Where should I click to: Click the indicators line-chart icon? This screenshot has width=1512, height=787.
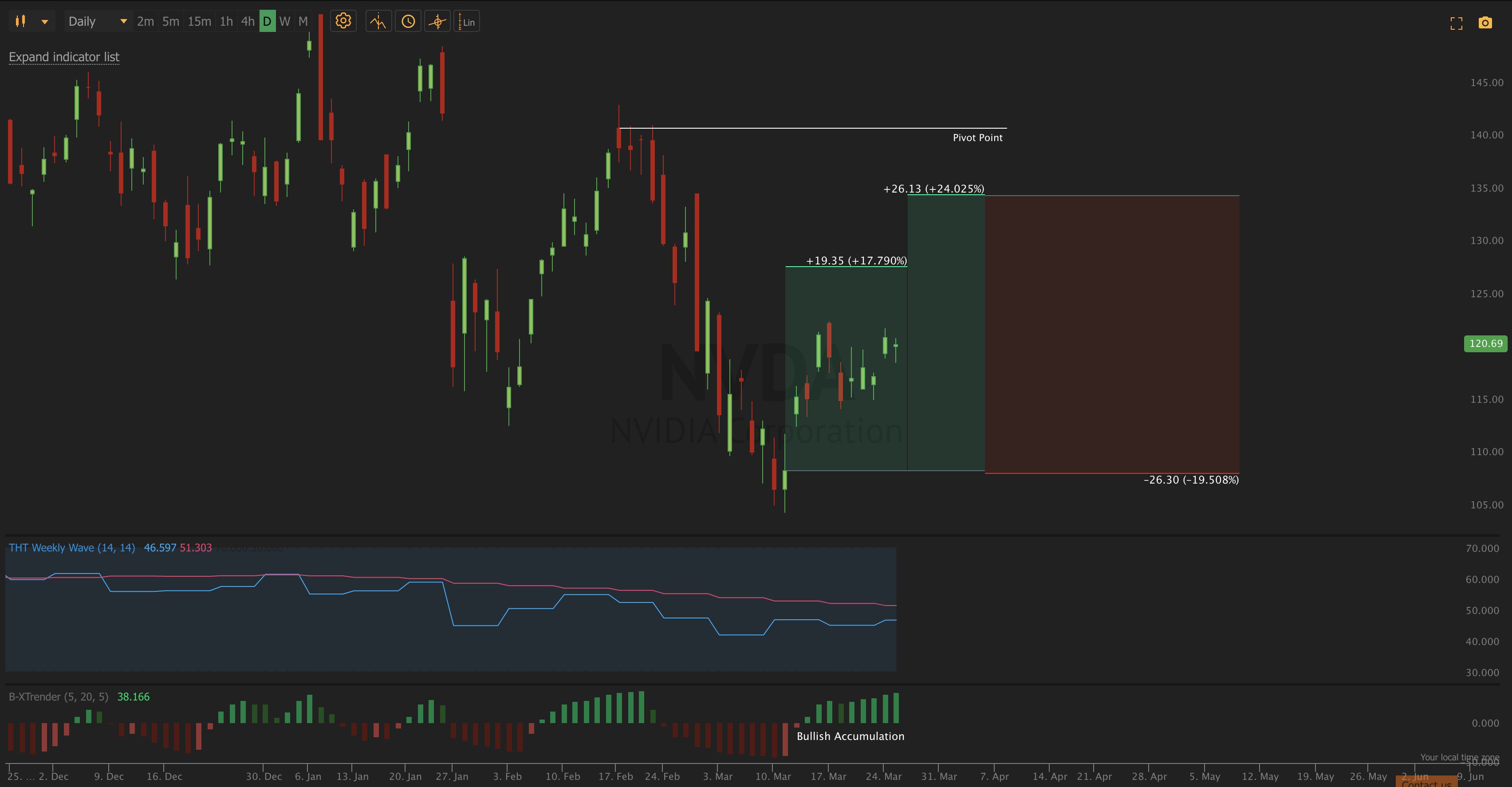click(x=378, y=22)
